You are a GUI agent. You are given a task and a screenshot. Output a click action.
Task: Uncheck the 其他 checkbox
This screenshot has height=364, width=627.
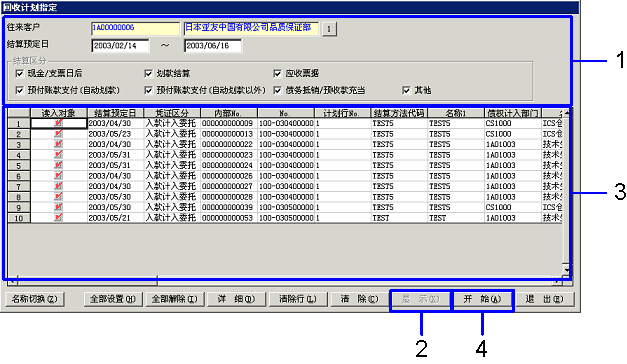coord(407,91)
